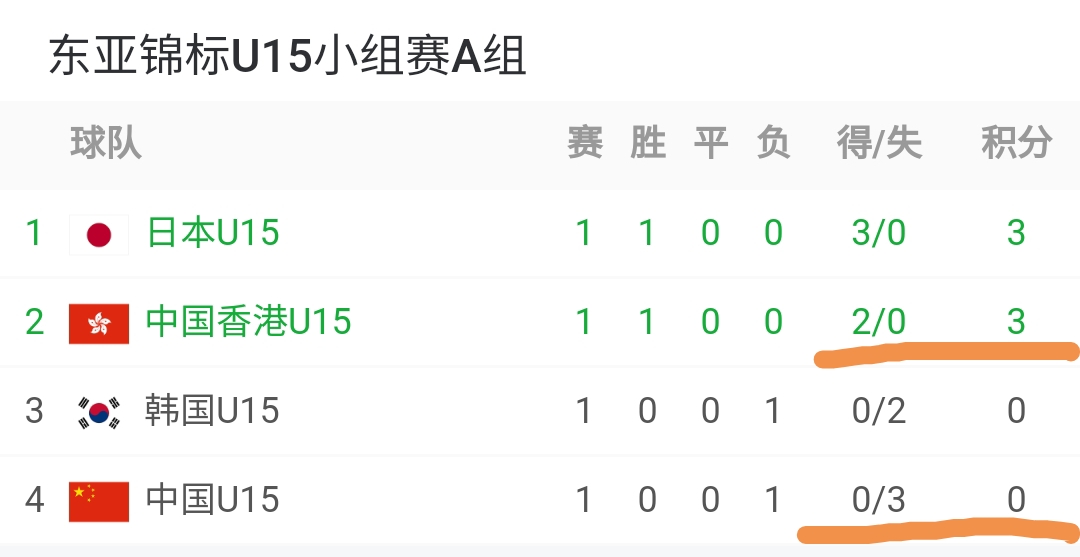The width and height of the screenshot is (1080, 557).
Task: Click the 积分 column header
Action: pyautogui.click(x=1016, y=144)
